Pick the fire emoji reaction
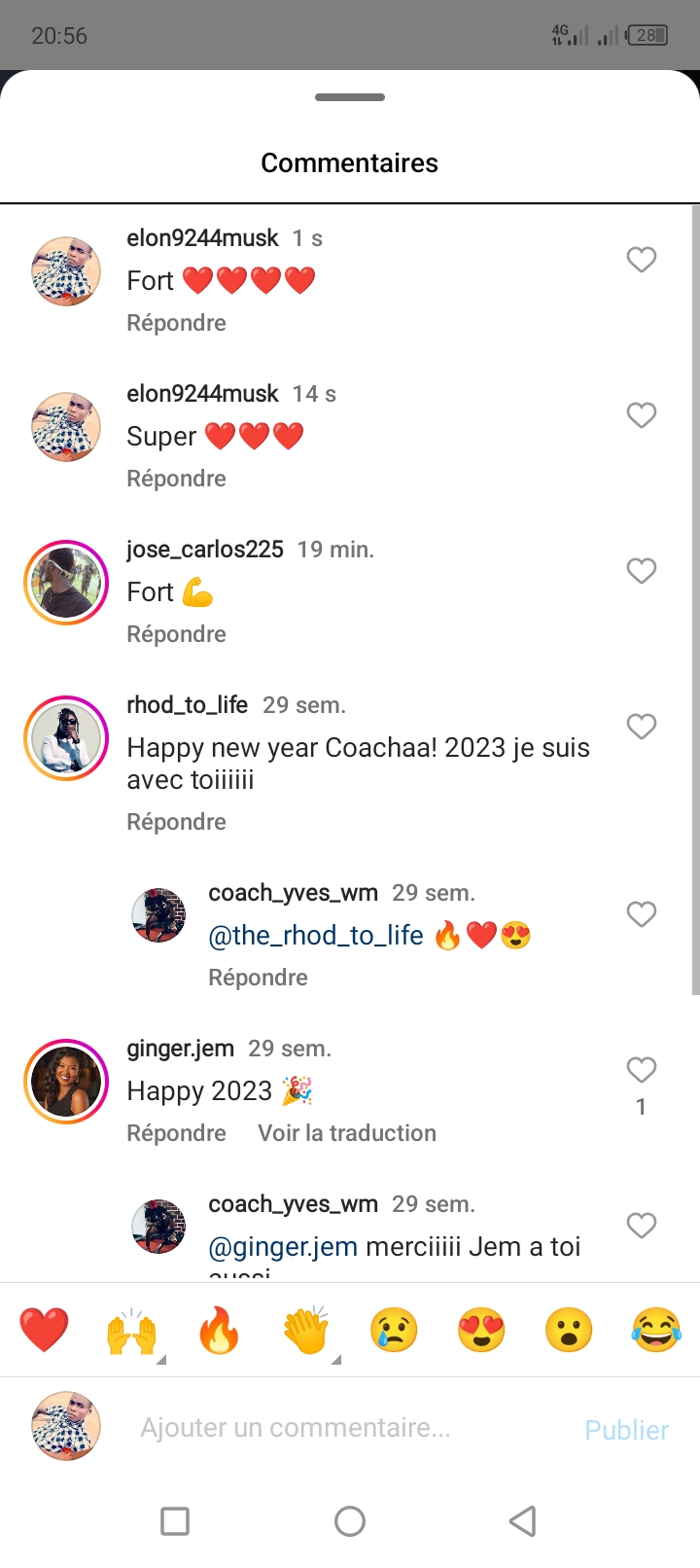 coord(219,1330)
